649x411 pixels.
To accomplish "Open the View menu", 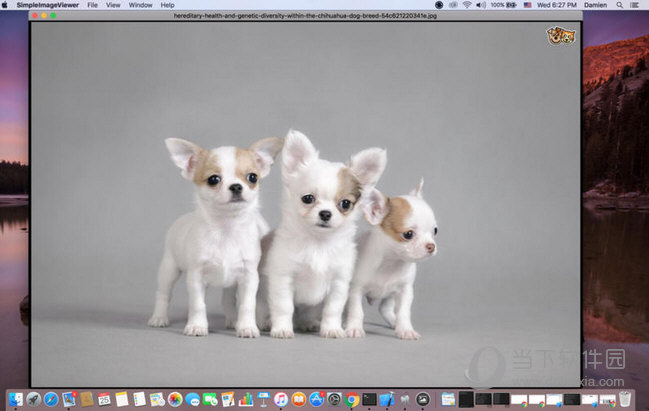I will point(113,5).
